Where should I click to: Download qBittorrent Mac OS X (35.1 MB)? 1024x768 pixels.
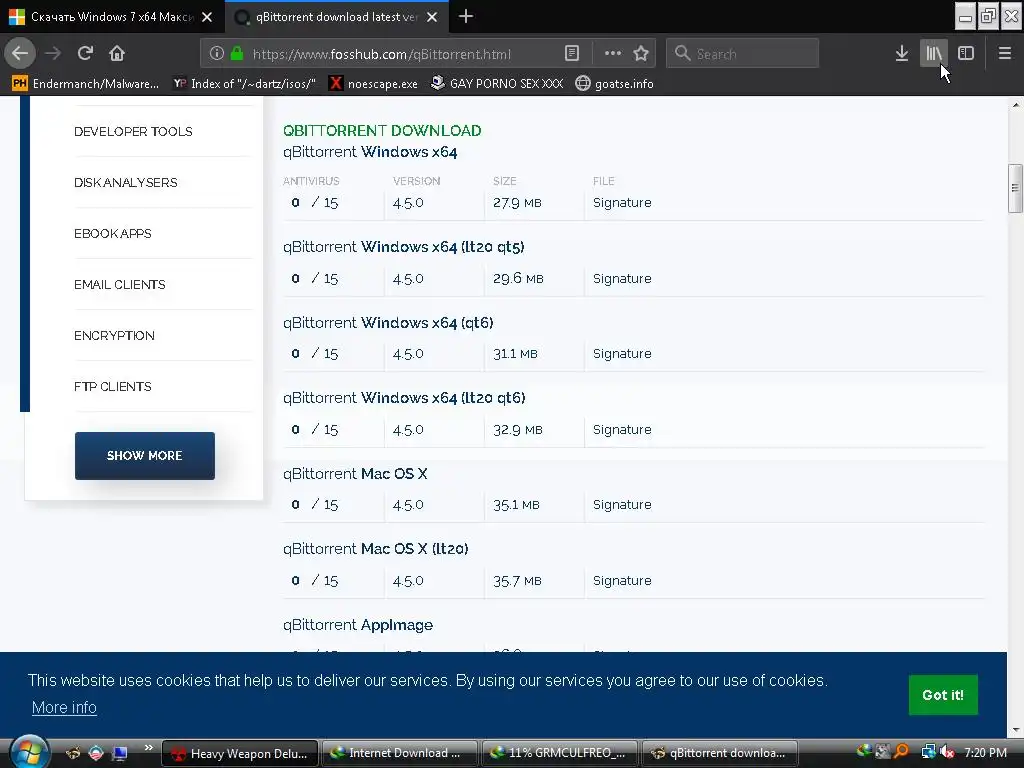coord(355,473)
